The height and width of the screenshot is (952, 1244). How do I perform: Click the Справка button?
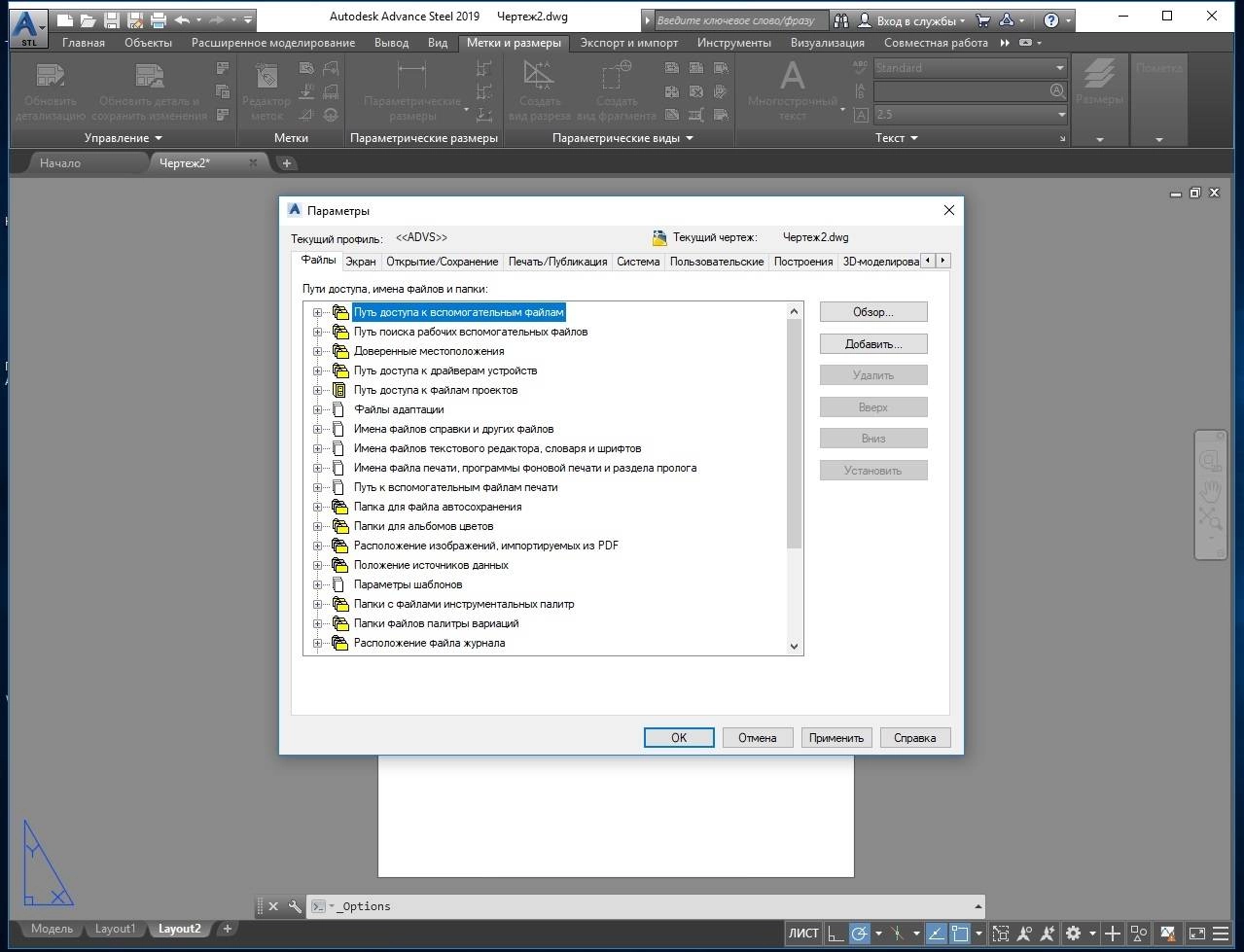point(915,738)
